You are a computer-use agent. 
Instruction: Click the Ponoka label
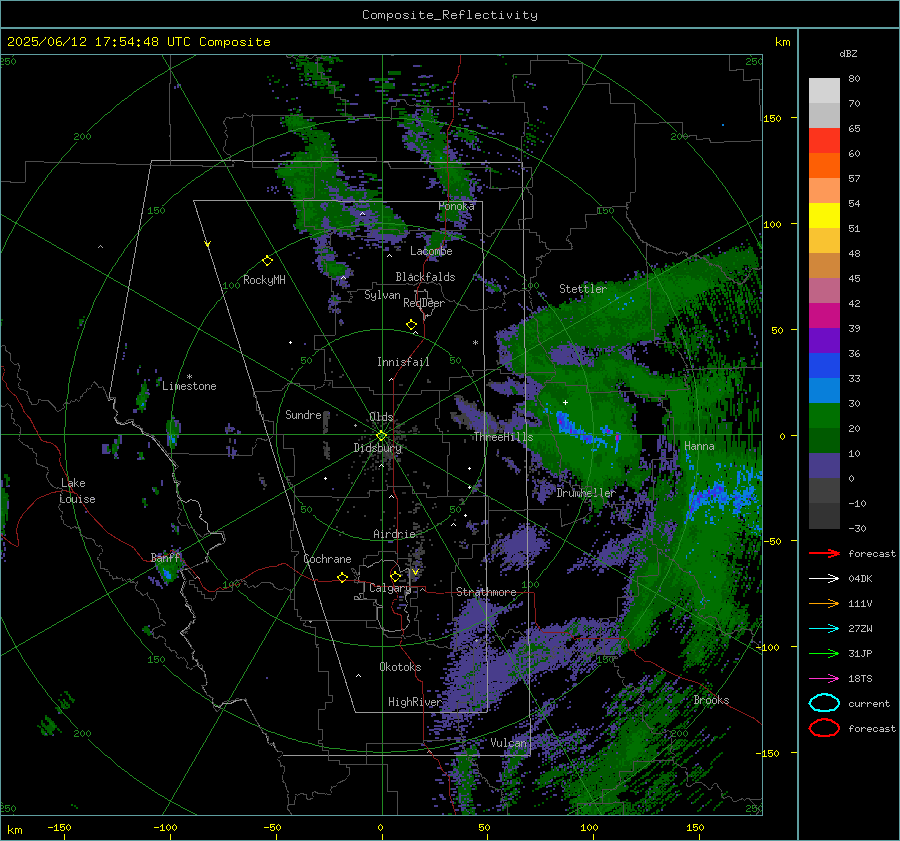(x=456, y=206)
